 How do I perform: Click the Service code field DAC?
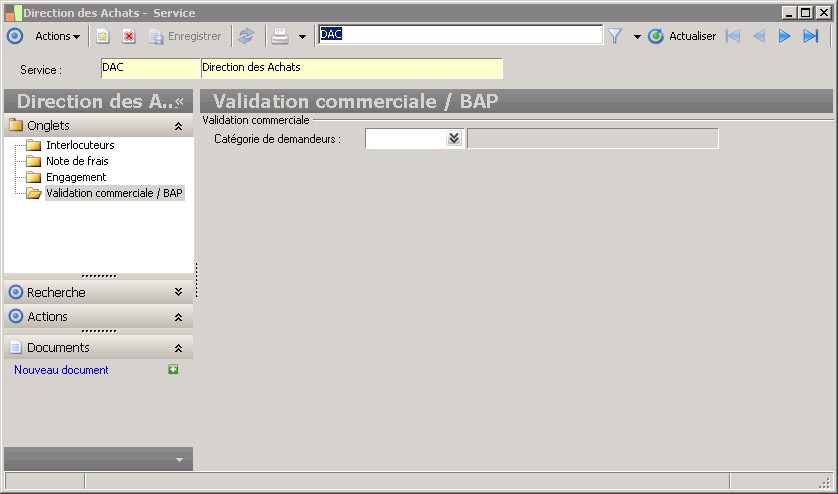pyautogui.click(x=151, y=68)
